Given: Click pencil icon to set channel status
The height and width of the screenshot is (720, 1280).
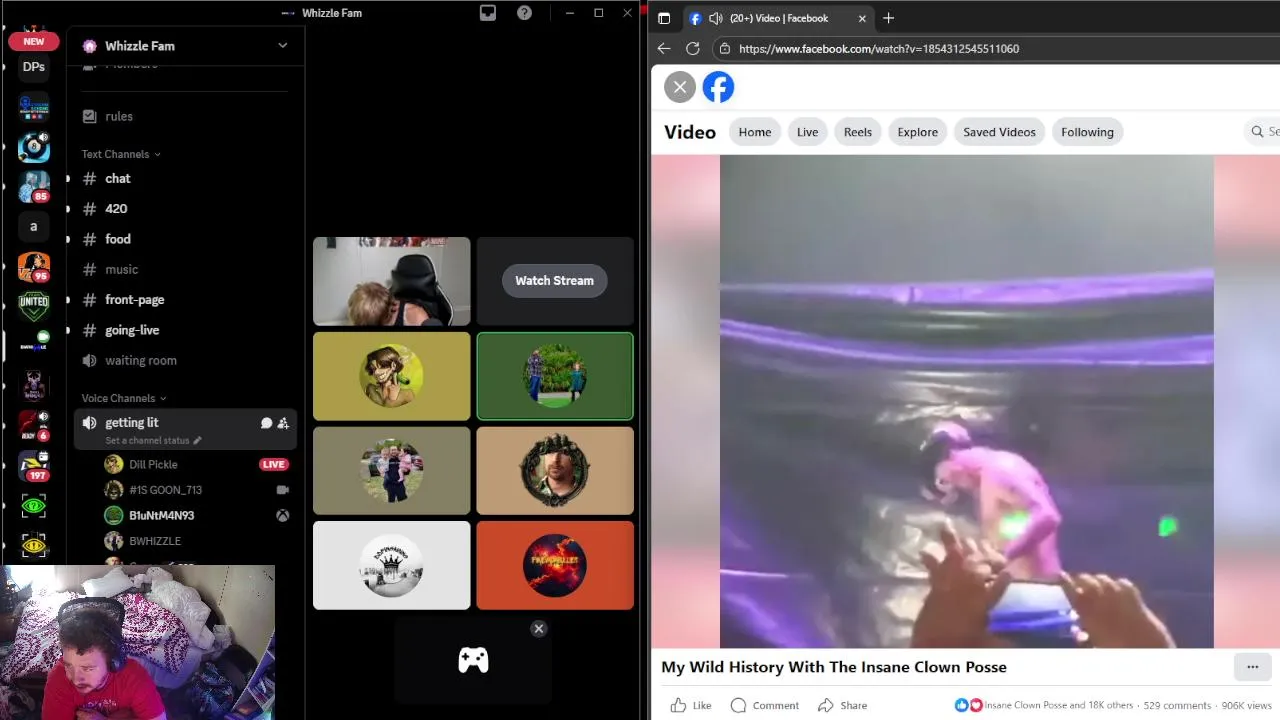Looking at the screenshot, I should (197, 440).
